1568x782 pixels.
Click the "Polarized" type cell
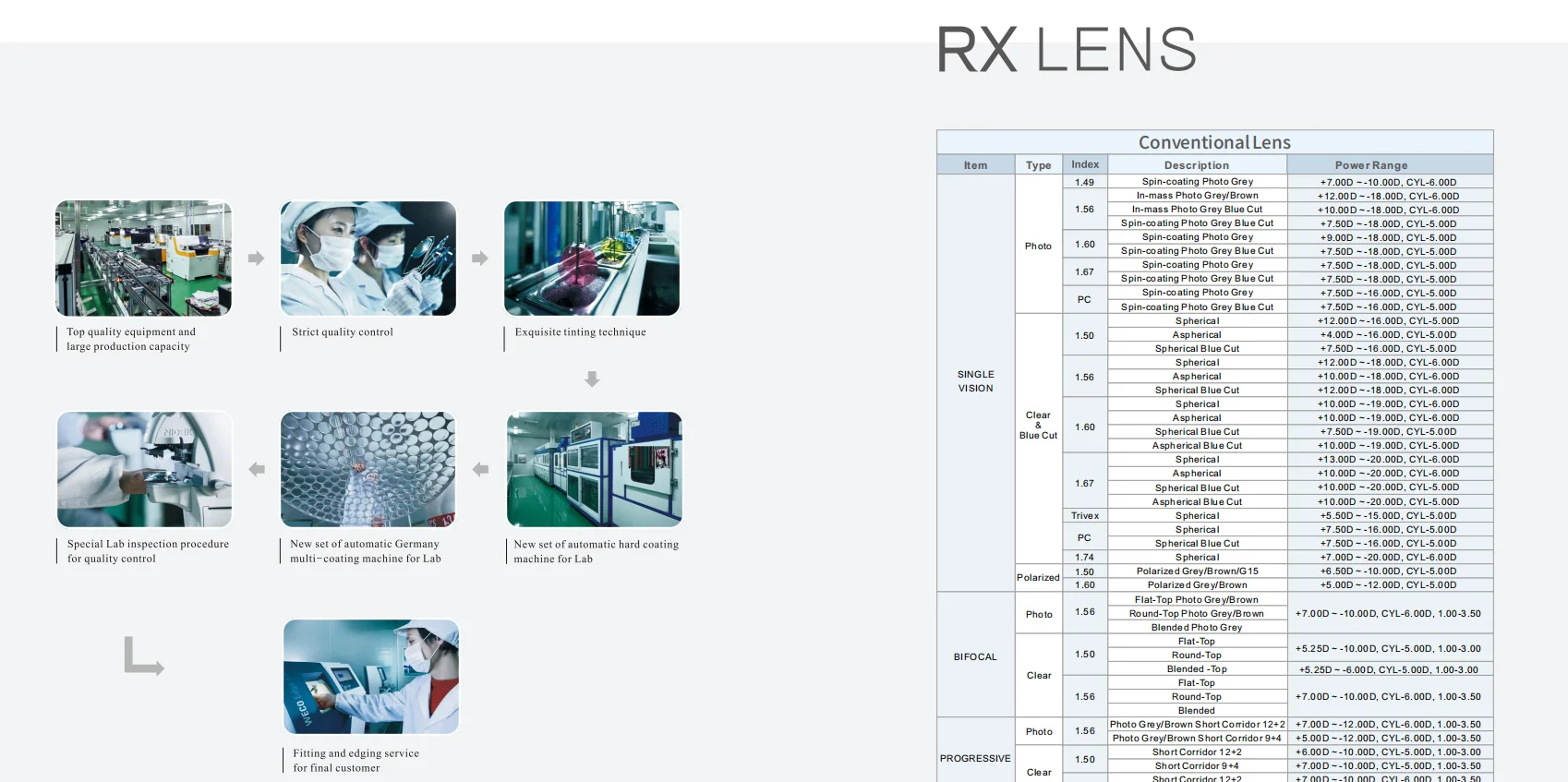click(1039, 577)
